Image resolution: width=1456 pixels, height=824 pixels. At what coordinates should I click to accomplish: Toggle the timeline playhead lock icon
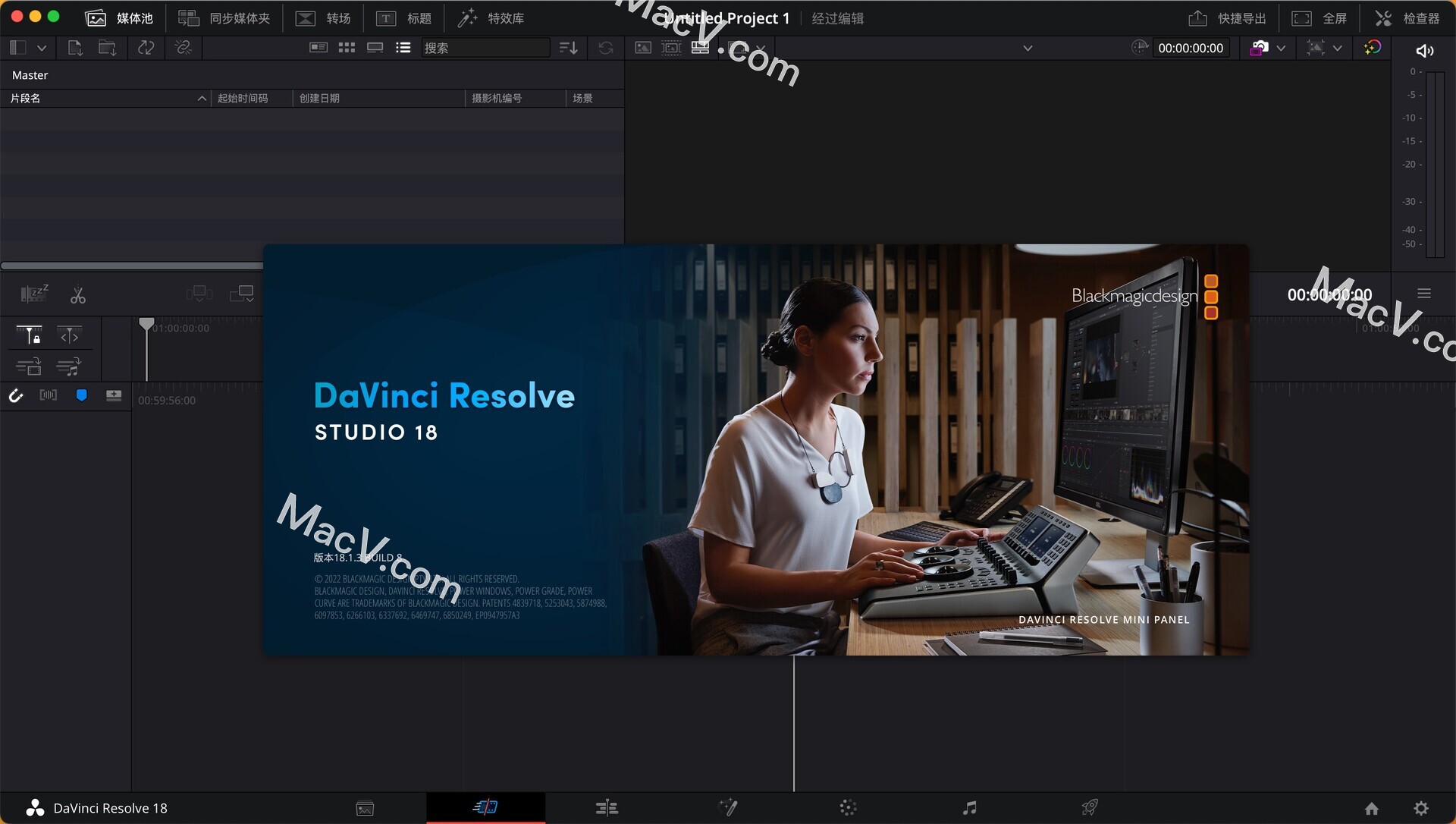pos(29,335)
